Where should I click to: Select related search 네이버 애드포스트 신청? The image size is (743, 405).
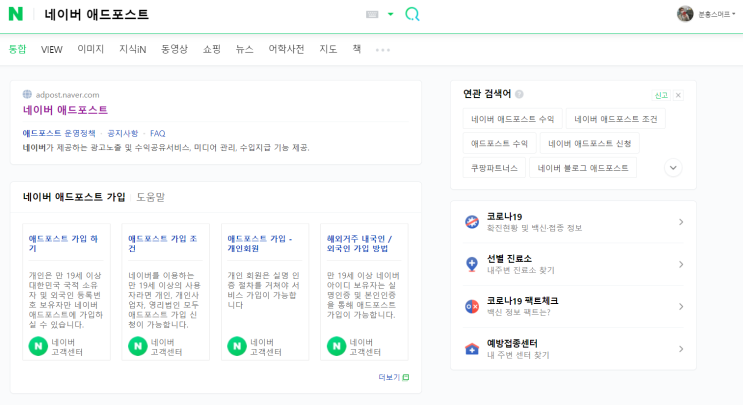click(590, 144)
